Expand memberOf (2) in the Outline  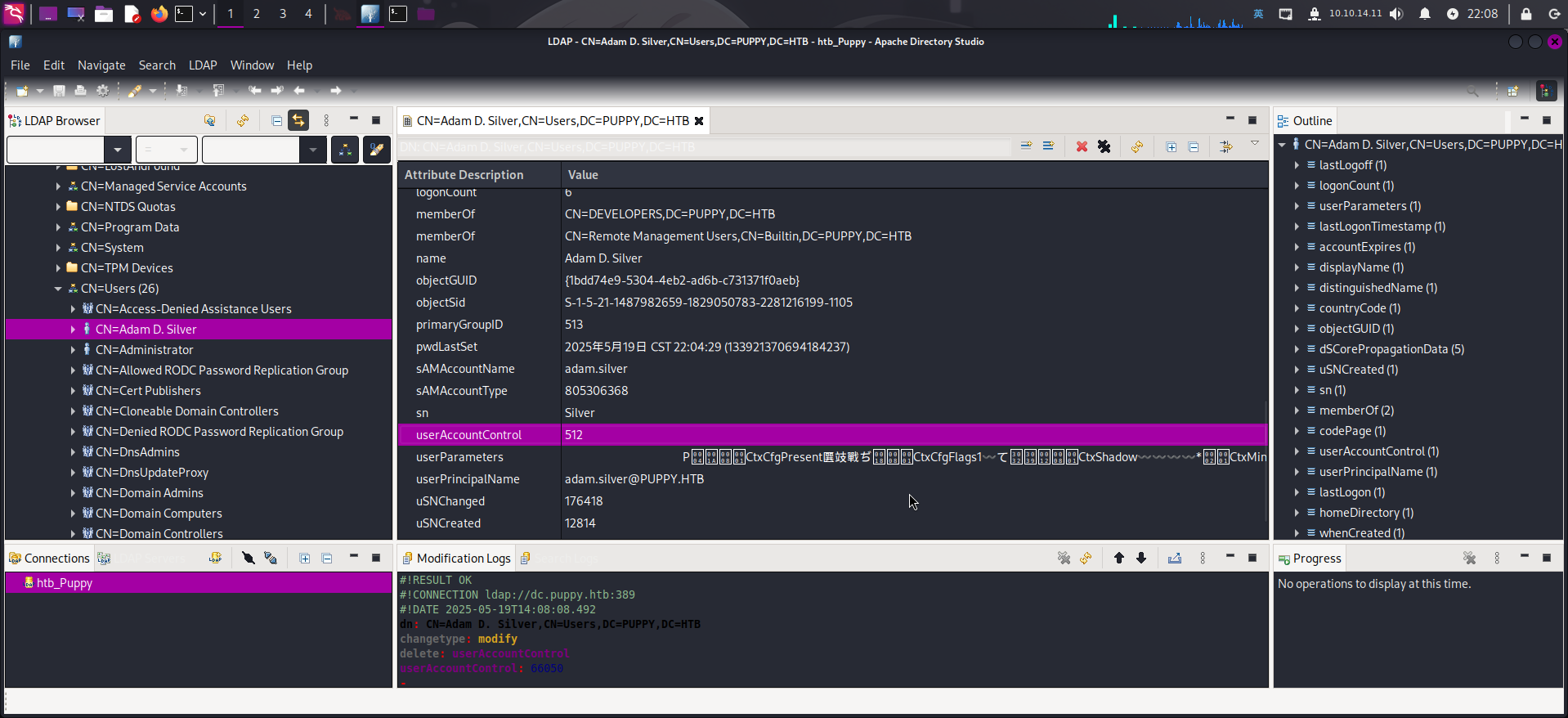(1297, 411)
